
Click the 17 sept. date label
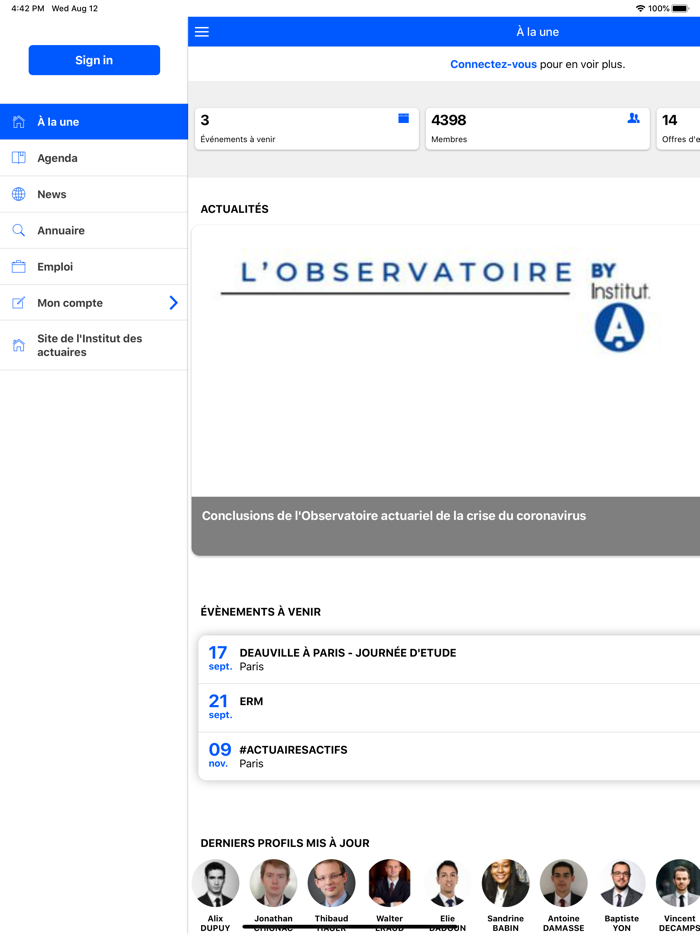coord(220,659)
